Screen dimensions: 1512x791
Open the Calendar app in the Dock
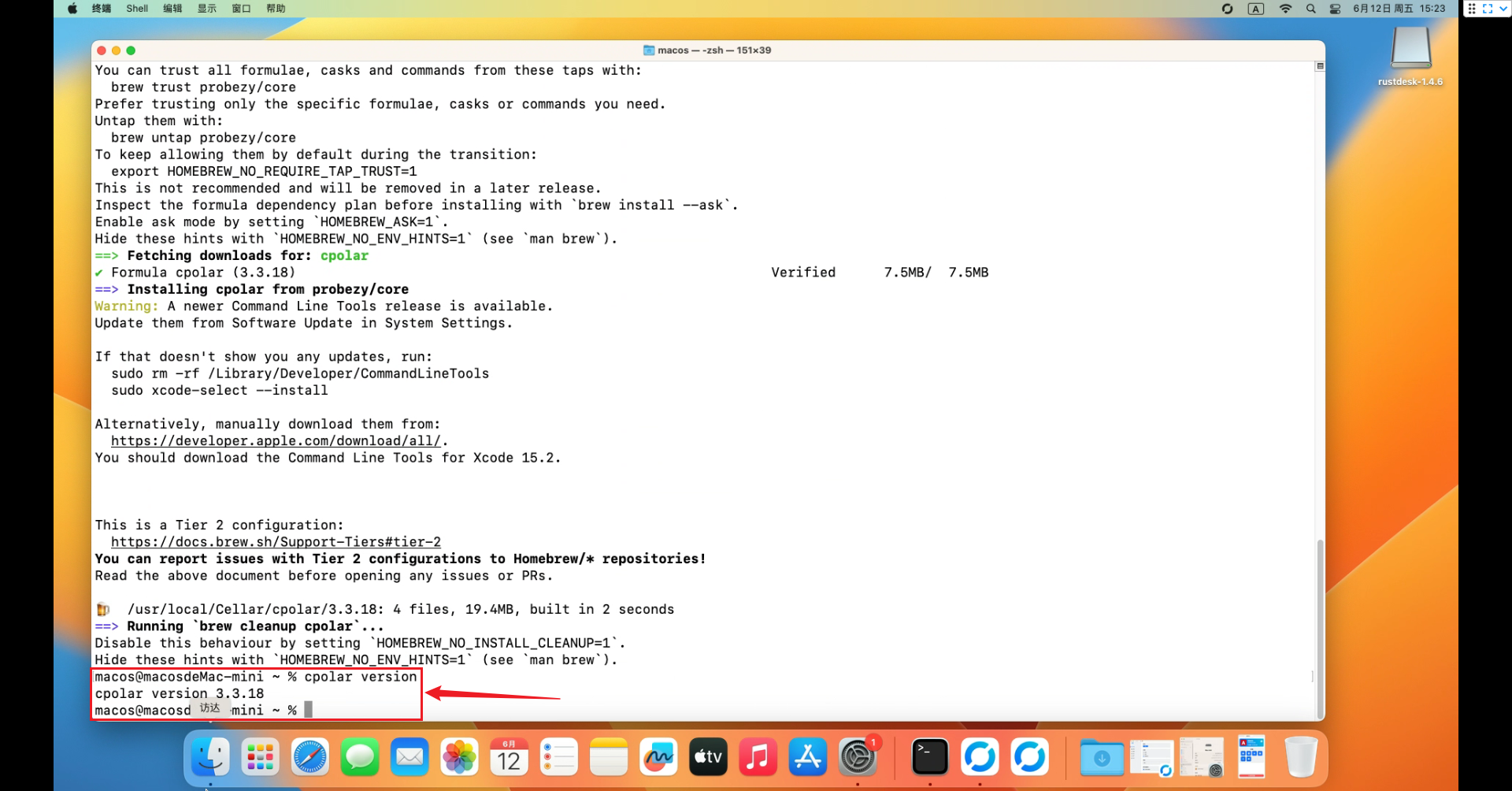(509, 757)
